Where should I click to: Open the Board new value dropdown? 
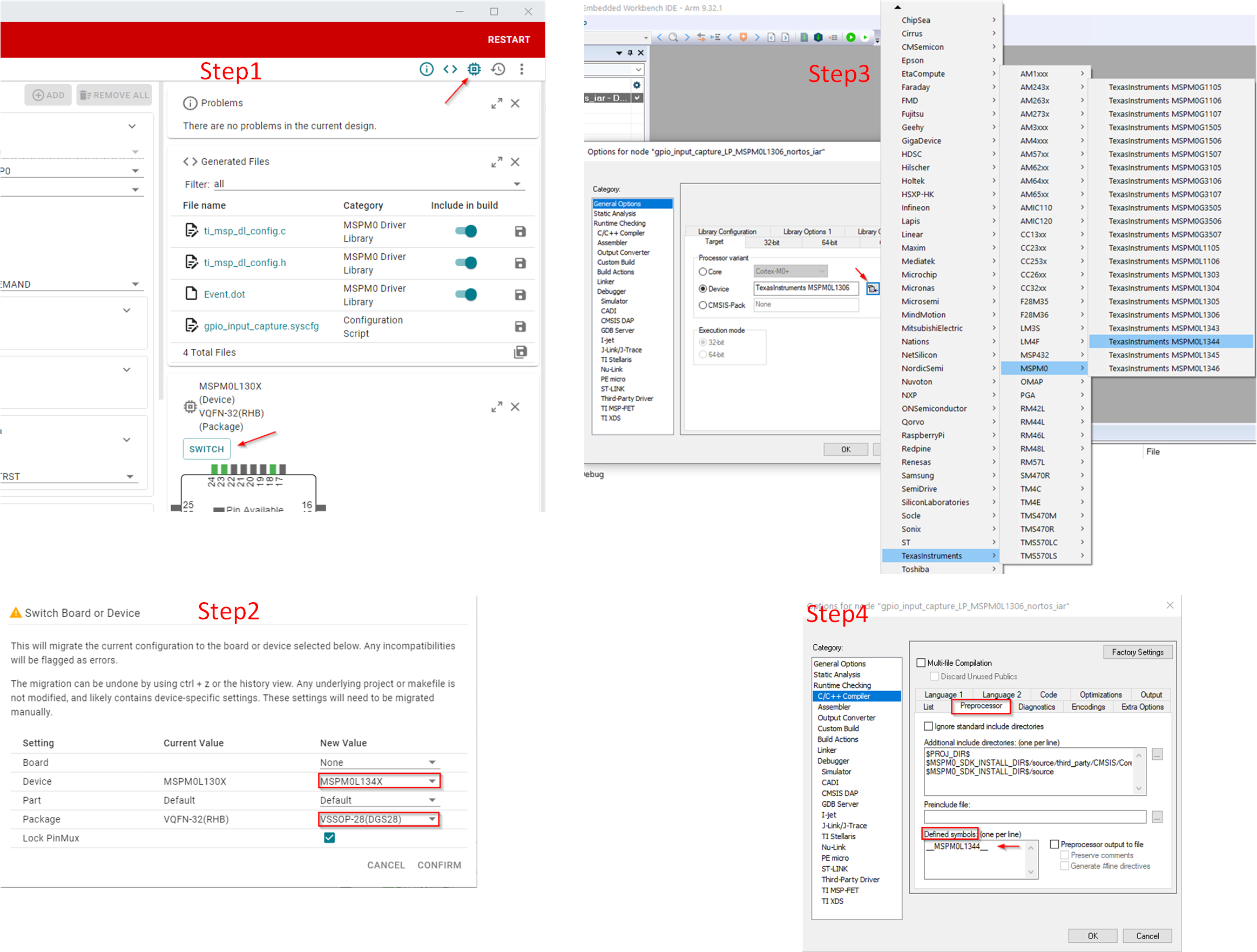(x=379, y=763)
